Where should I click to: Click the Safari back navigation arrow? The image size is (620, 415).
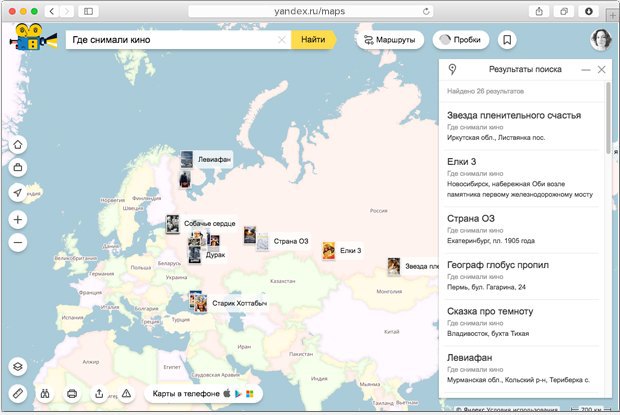pos(52,11)
